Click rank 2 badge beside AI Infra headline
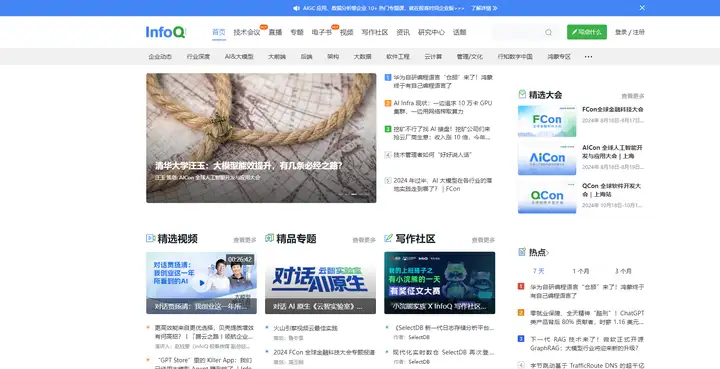Viewport: 720px width, 369px height. 388,103
